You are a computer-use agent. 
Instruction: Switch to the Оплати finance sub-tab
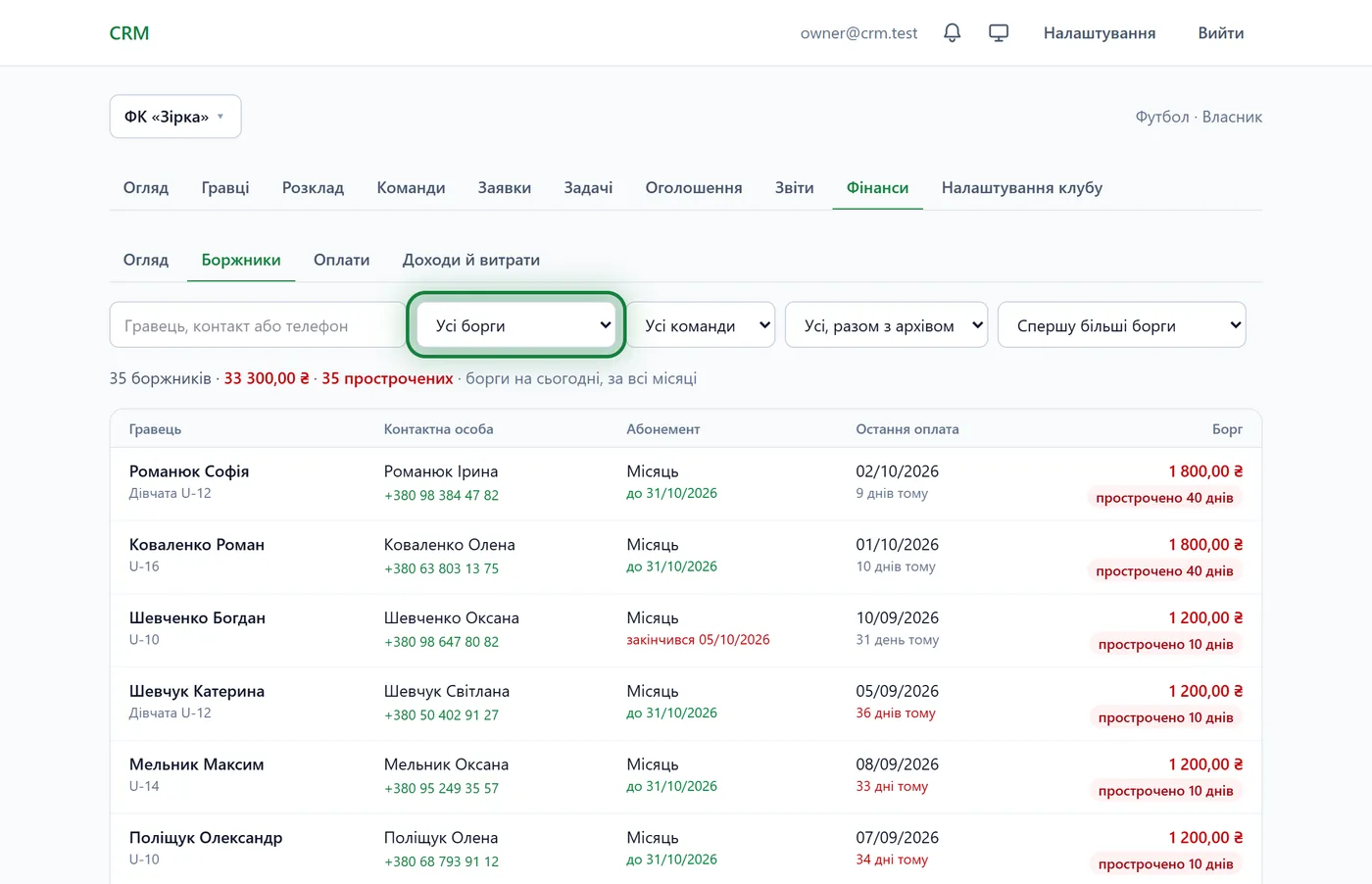click(341, 260)
